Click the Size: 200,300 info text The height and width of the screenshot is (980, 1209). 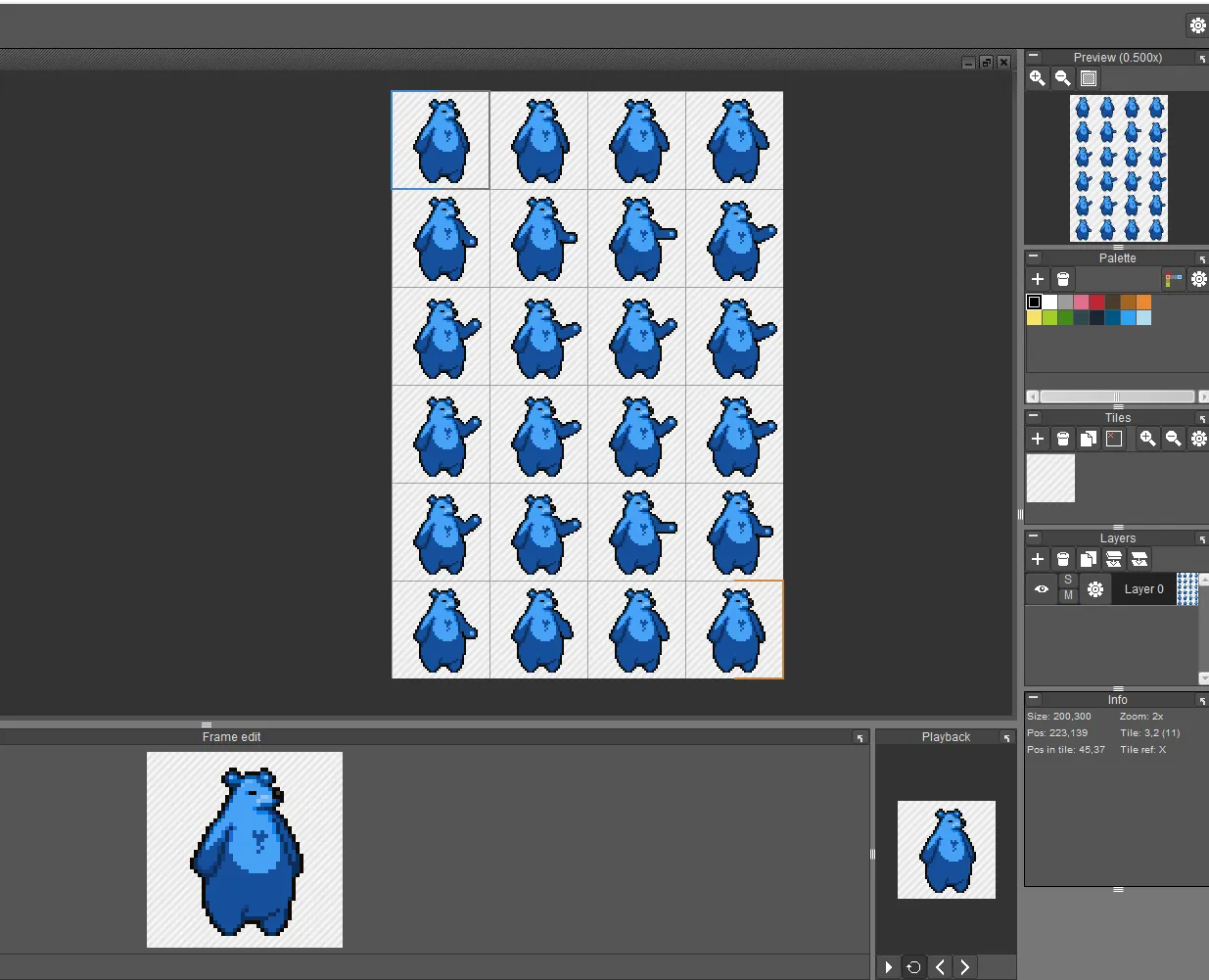tap(1059, 717)
